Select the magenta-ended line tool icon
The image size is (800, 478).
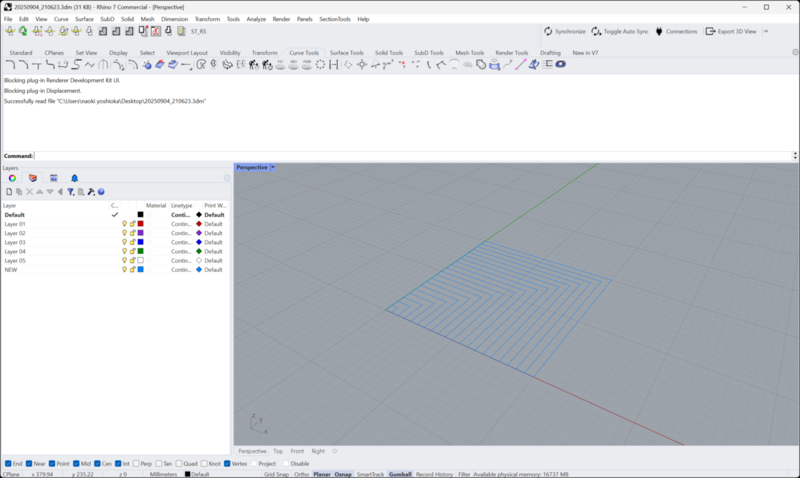tap(520, 64)
